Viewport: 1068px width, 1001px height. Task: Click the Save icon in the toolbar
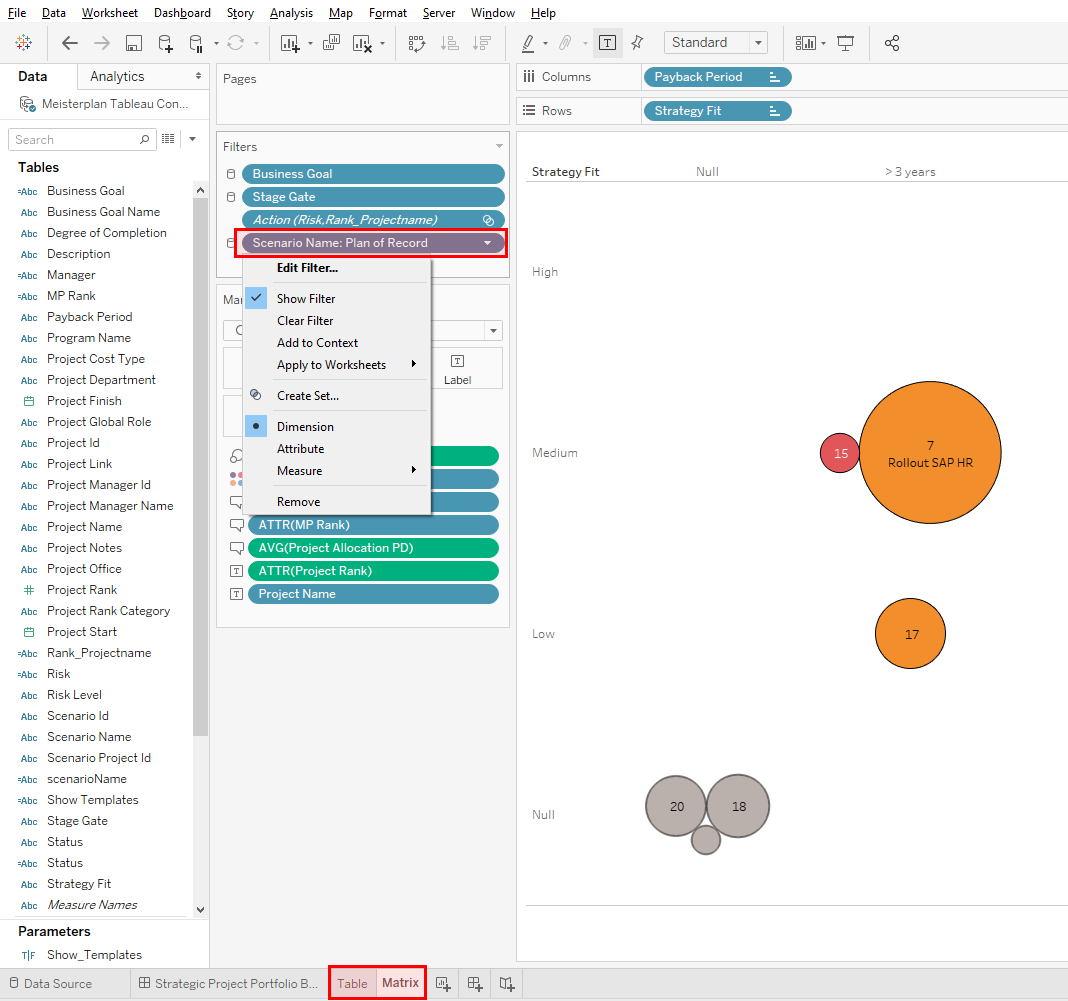134,44
